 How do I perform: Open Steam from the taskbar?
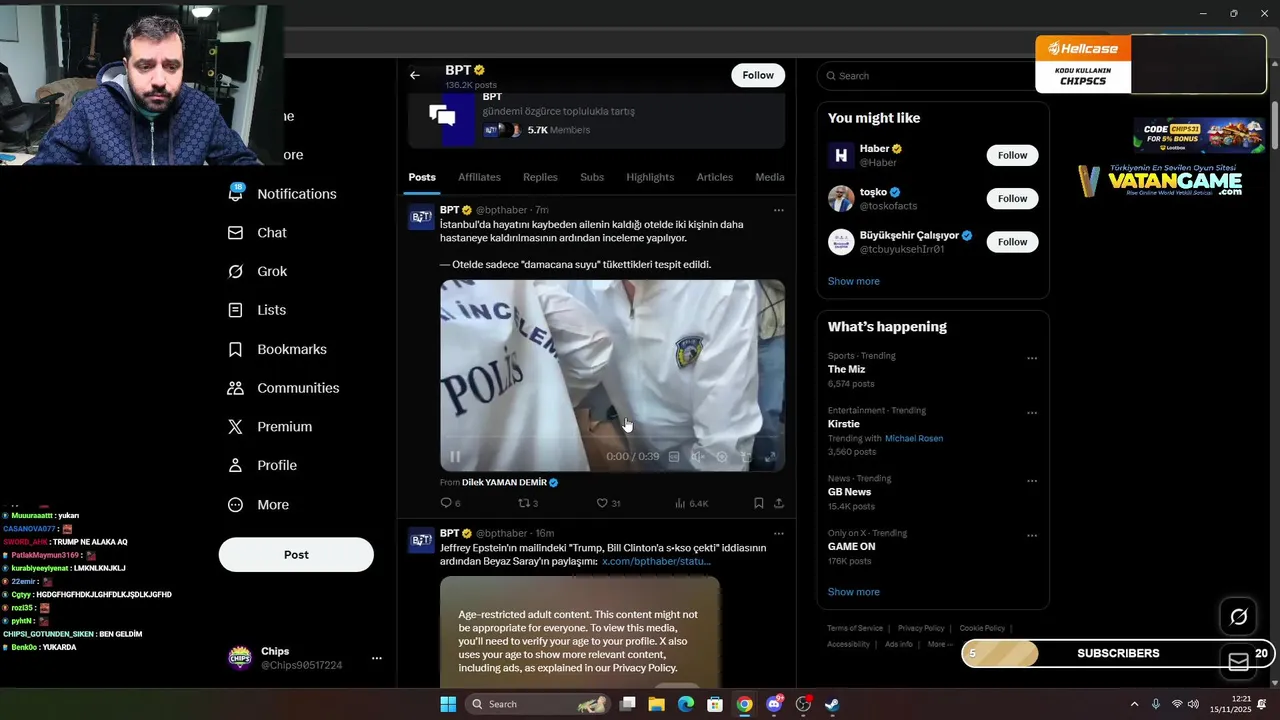click(x=832, y=704)
